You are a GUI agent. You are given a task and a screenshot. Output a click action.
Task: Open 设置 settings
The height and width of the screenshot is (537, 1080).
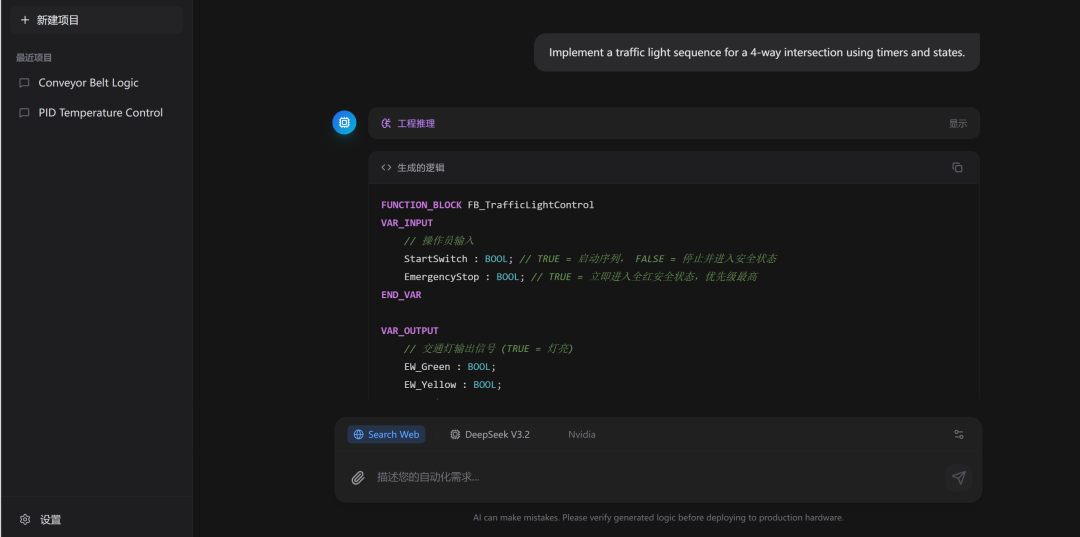point(50,520)
